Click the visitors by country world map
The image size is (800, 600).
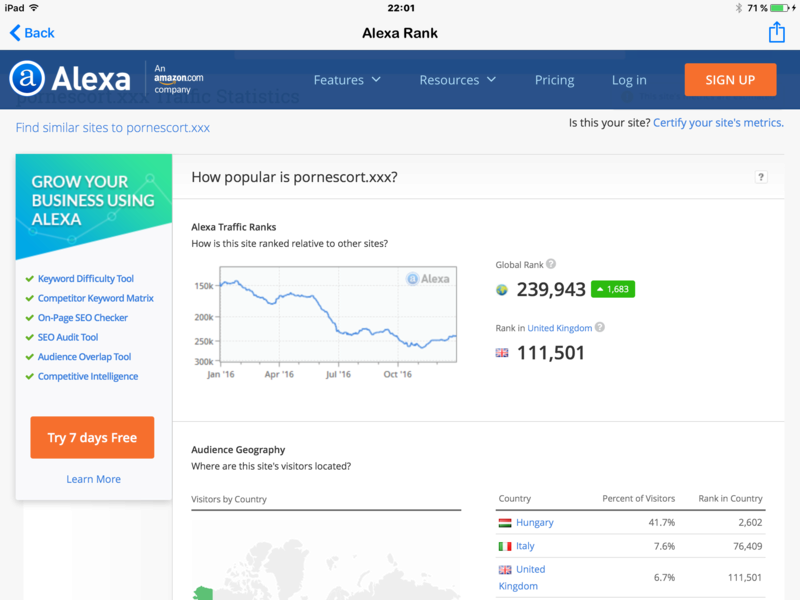pos(326,558)
